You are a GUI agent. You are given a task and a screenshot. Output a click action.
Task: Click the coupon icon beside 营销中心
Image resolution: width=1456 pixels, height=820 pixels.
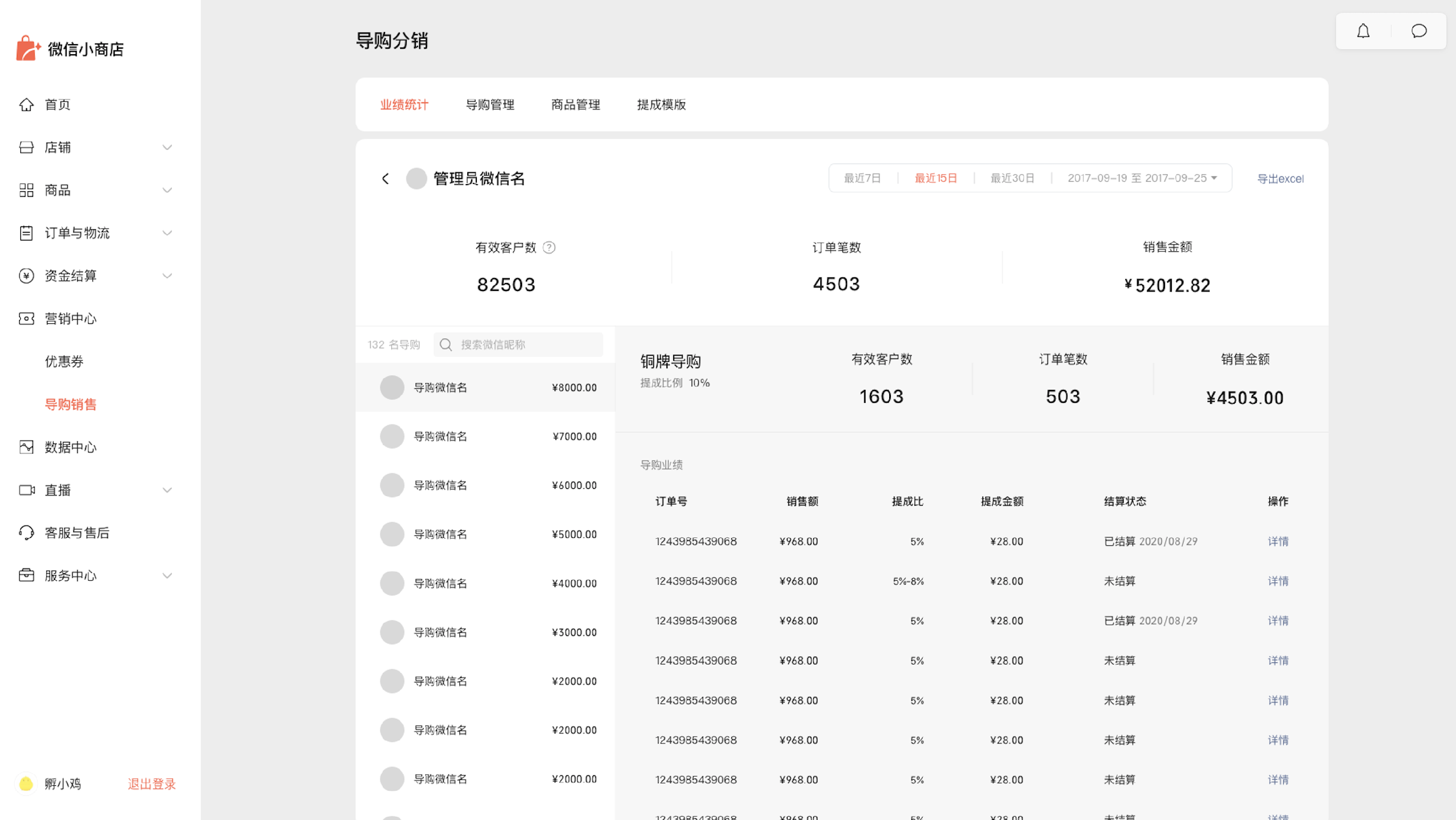(26, 319)
